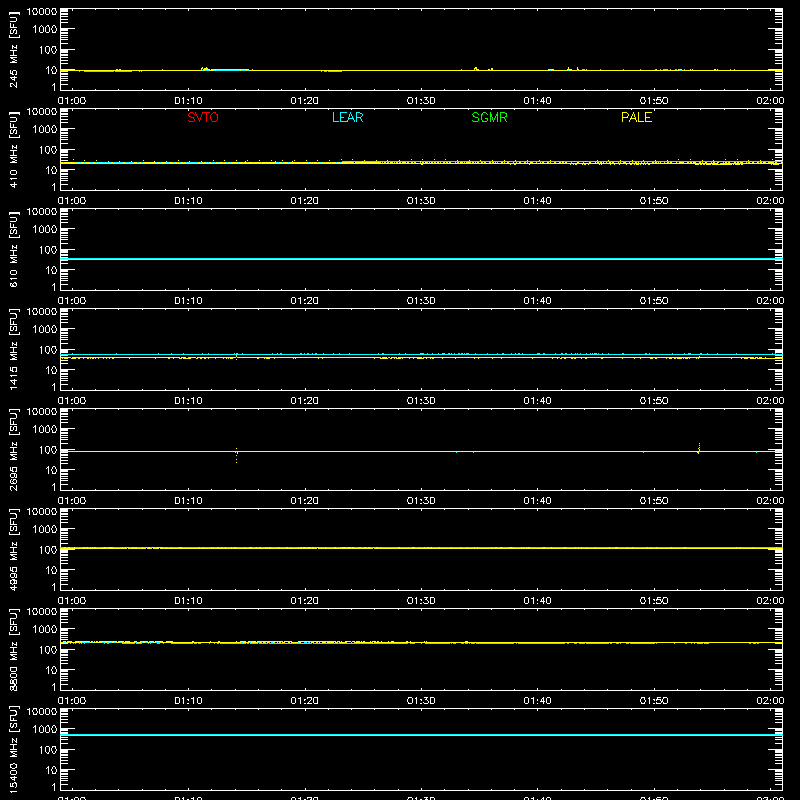Select the 8800 MHz [SFU] axis label
Viewport: 800px width, 800px height.
[14, 649]
